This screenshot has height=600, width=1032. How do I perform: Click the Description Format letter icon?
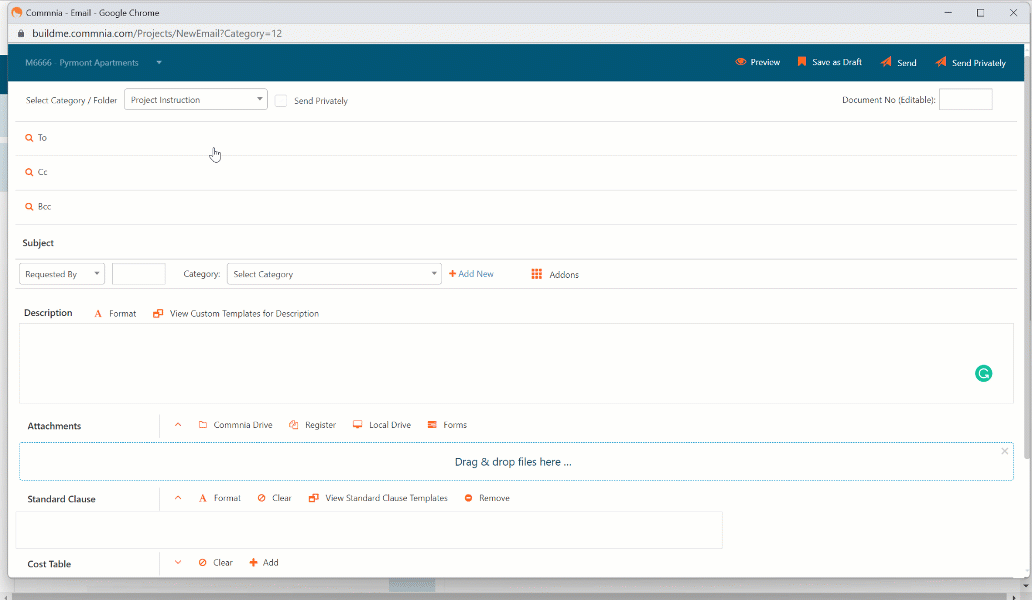coord(98,314)
